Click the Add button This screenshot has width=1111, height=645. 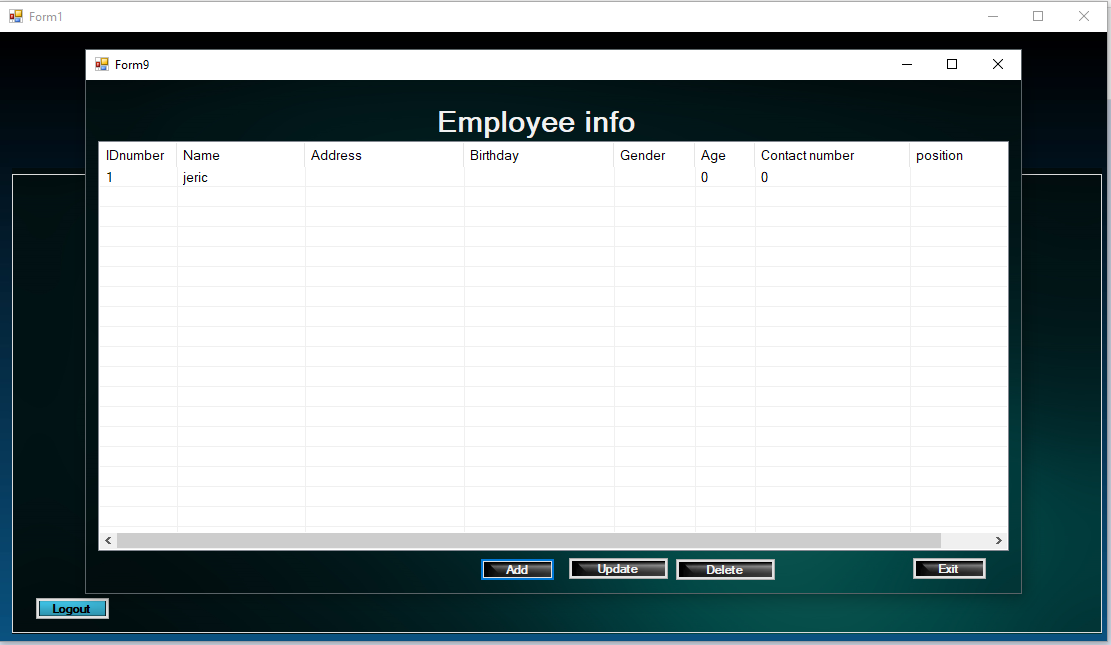click(517, 569)
